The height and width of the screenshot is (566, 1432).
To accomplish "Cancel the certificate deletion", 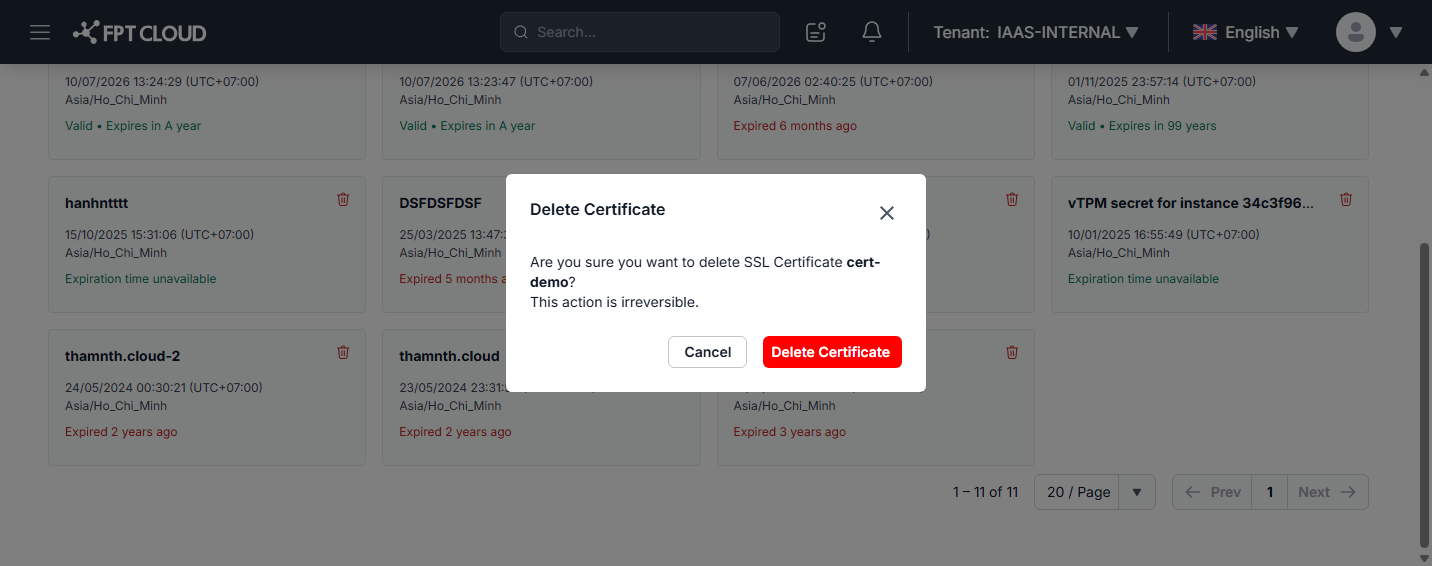I will tap(707, 352).
